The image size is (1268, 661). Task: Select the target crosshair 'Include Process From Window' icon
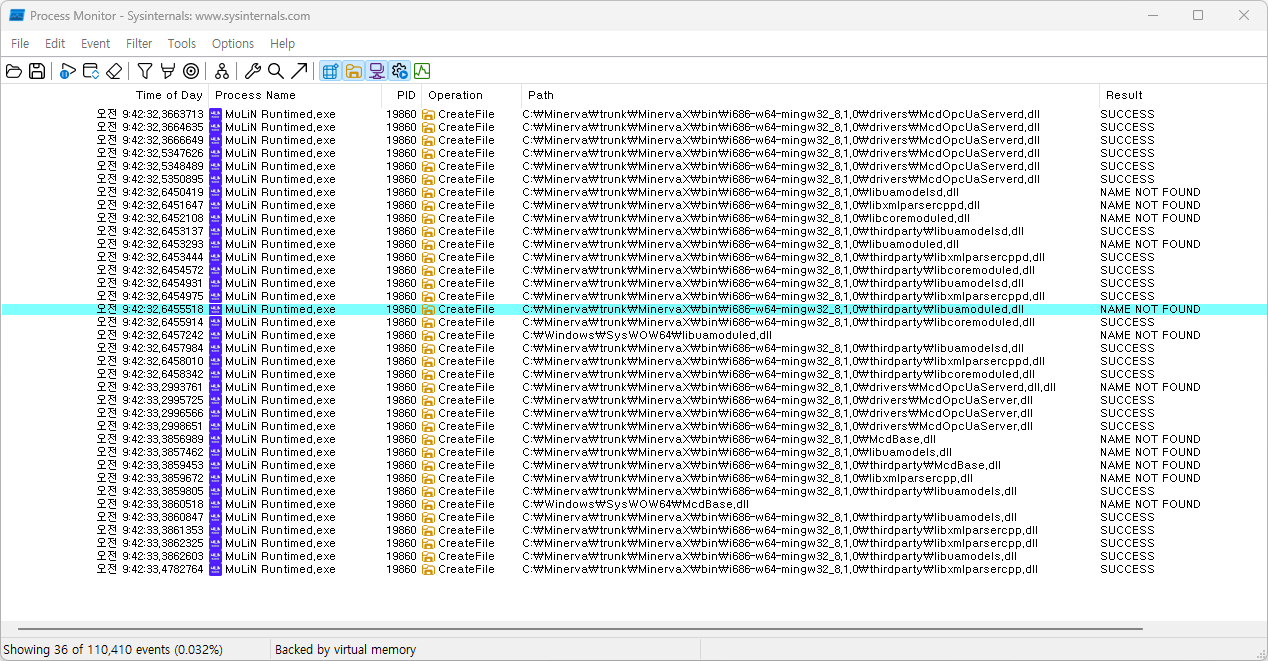pos(191,71)
